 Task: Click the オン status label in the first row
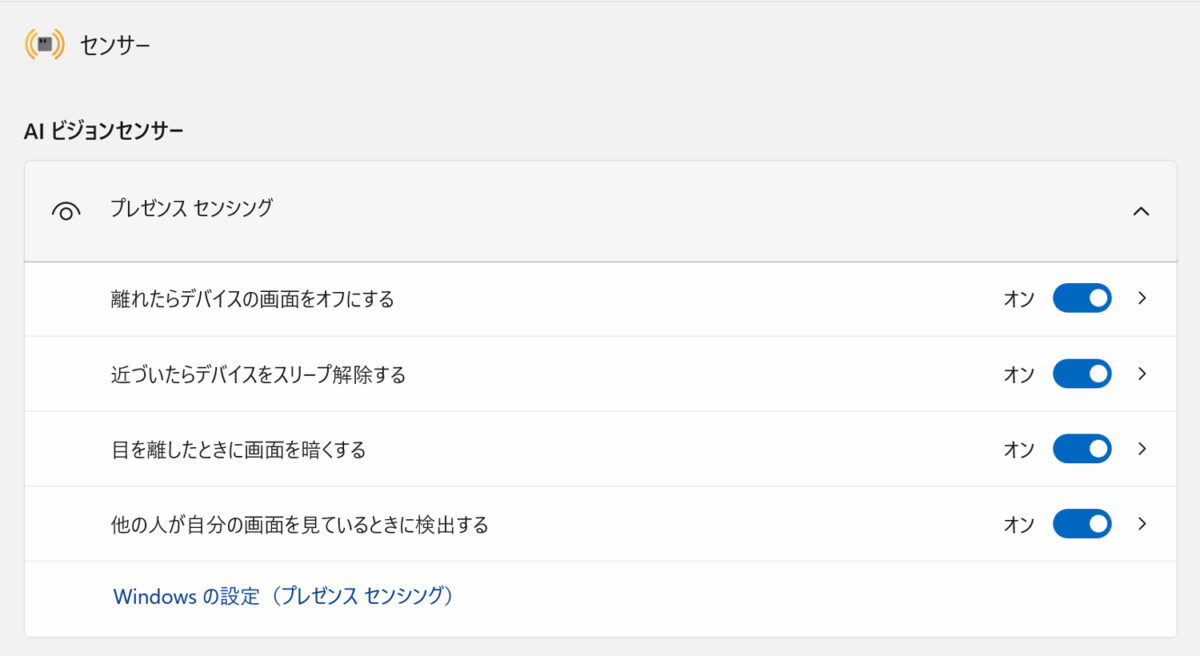1019,299
